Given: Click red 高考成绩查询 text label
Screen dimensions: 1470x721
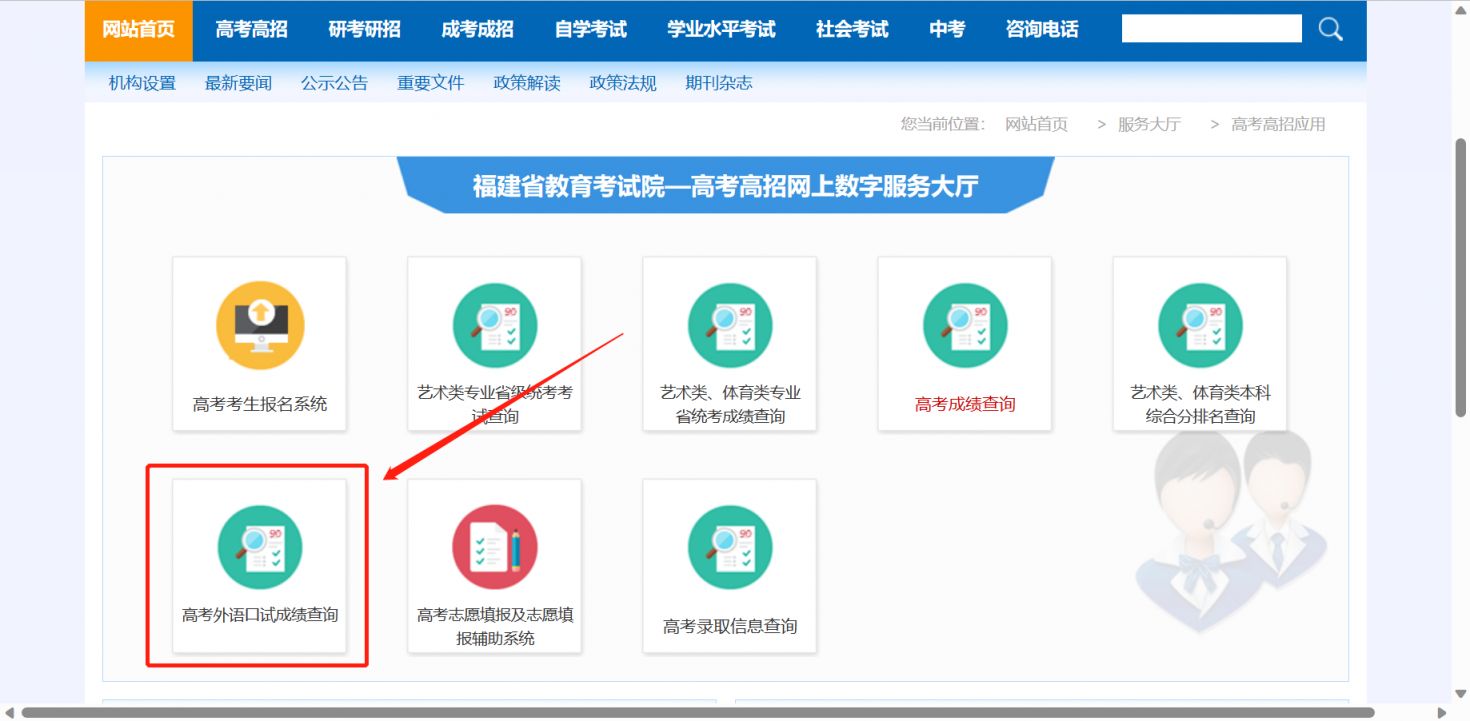Looking at the screenshot, I should coord(965,404).
